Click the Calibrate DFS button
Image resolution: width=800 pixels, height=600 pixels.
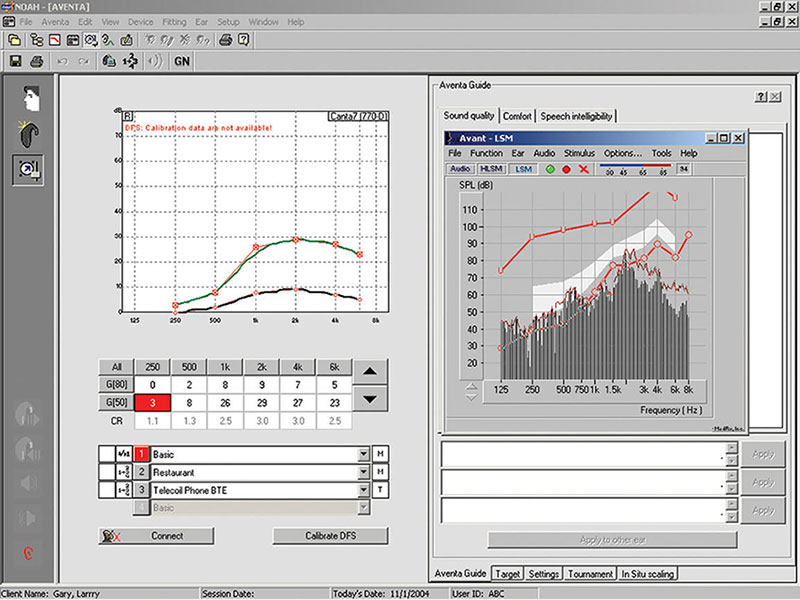click(x=330, y=536)
